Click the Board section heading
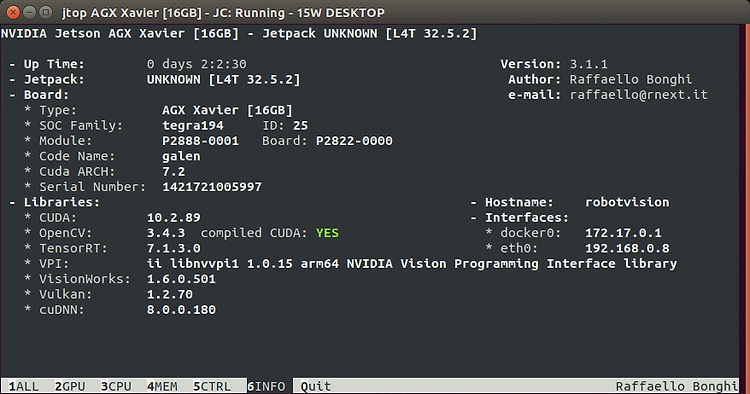 coord(46,95)
